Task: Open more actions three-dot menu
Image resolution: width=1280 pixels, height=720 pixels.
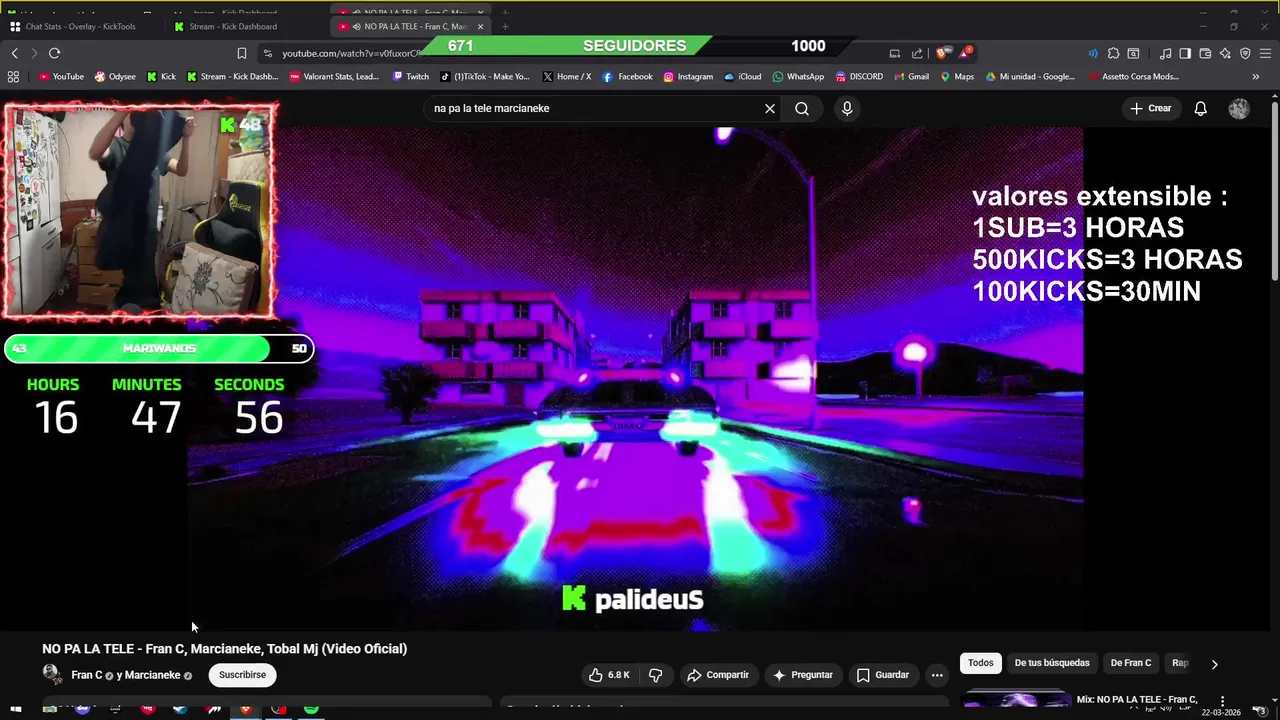Action: 937,675
